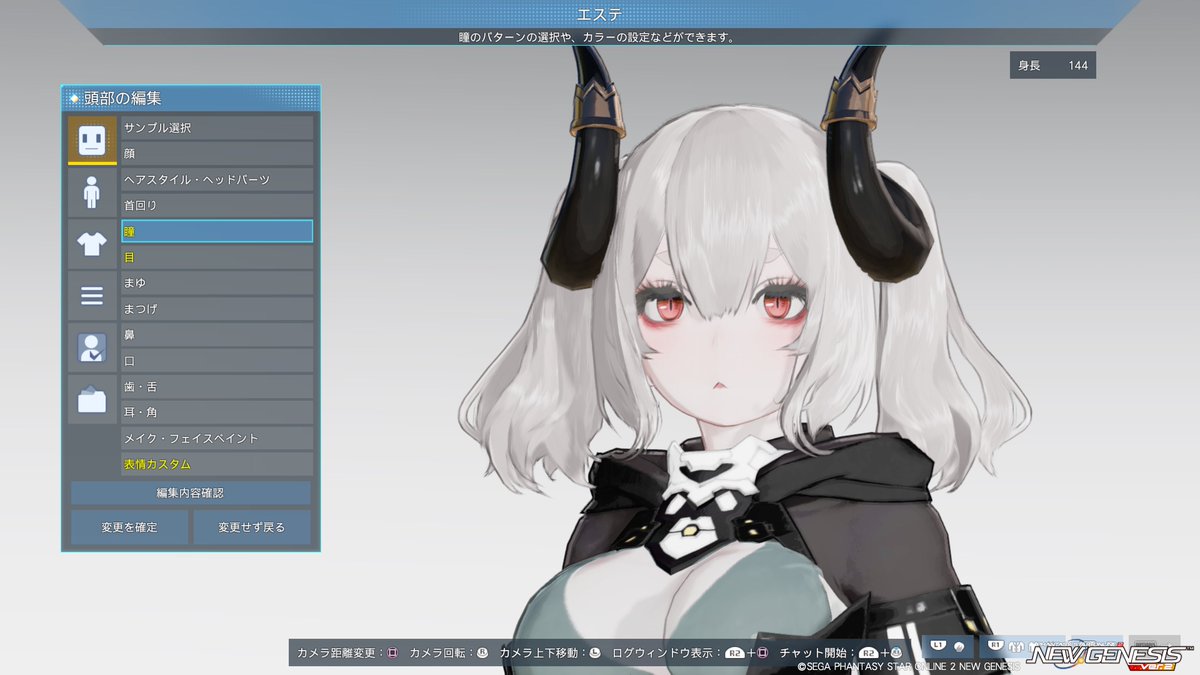Open メイク・フェイスペイント entry

[217, 439]
